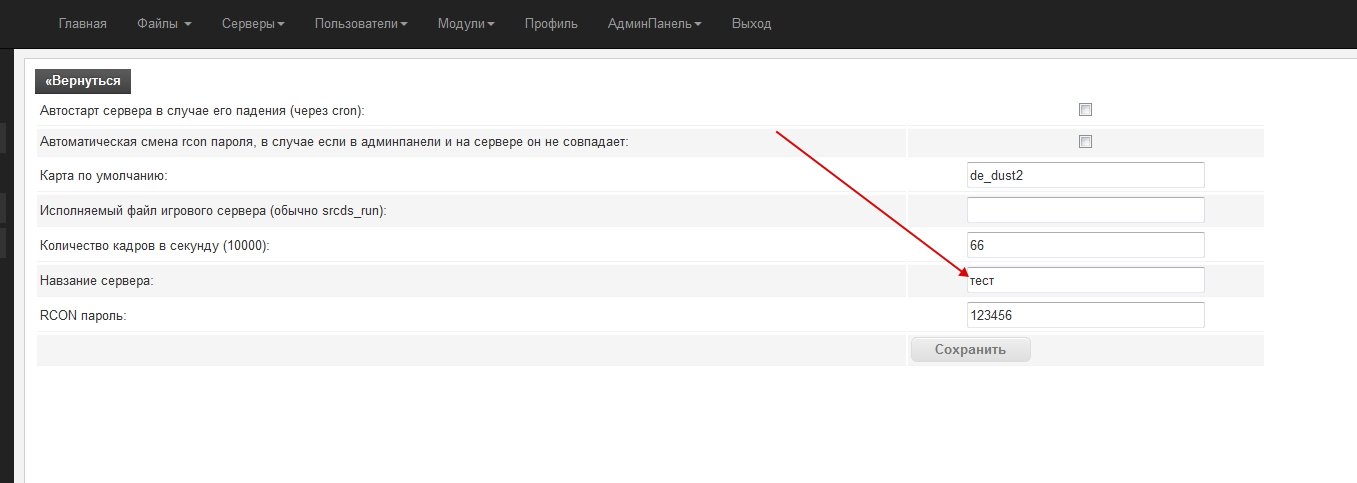1357x483 pixels.
Task: Expand the Файлы dropdown menu
Action: 164,23
